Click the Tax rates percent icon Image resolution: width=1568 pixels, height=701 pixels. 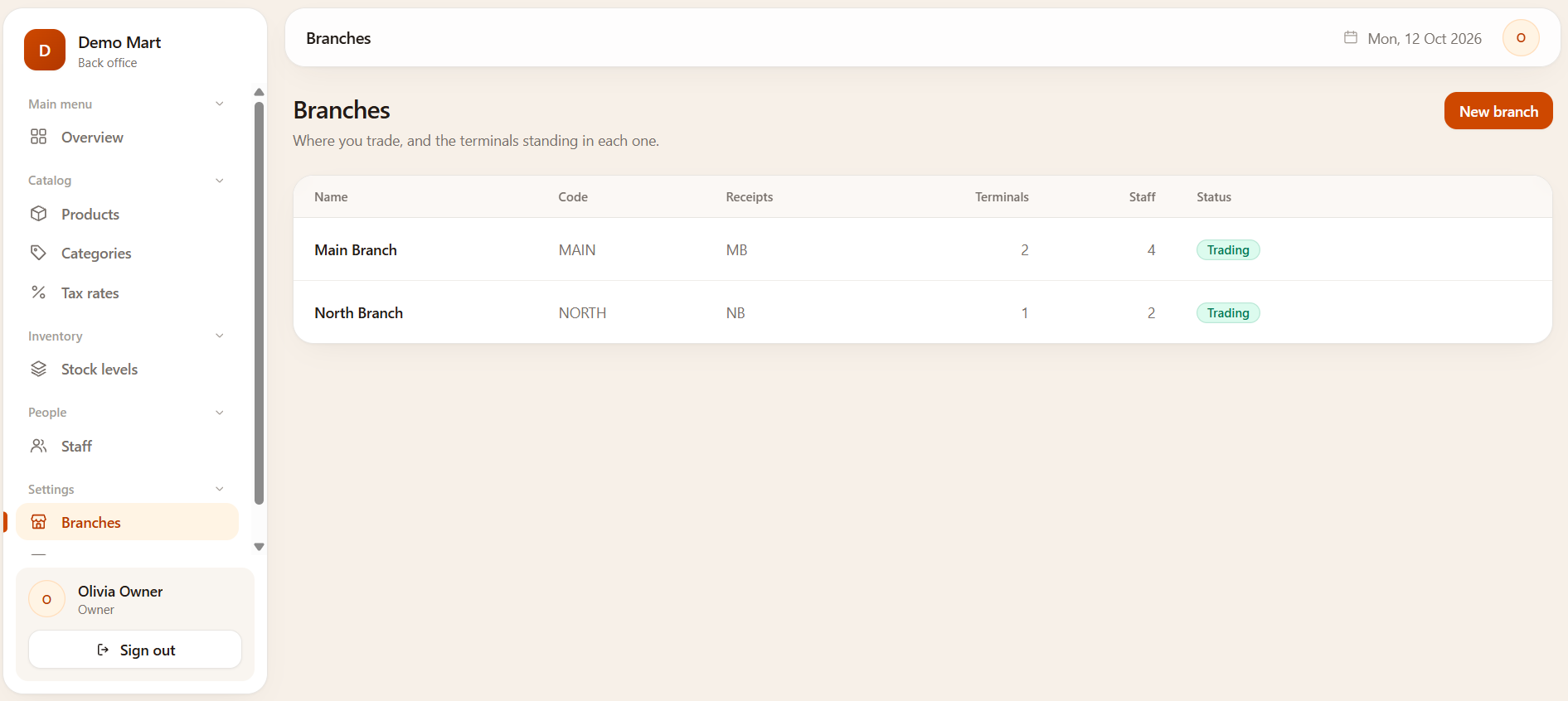[38, 292]
